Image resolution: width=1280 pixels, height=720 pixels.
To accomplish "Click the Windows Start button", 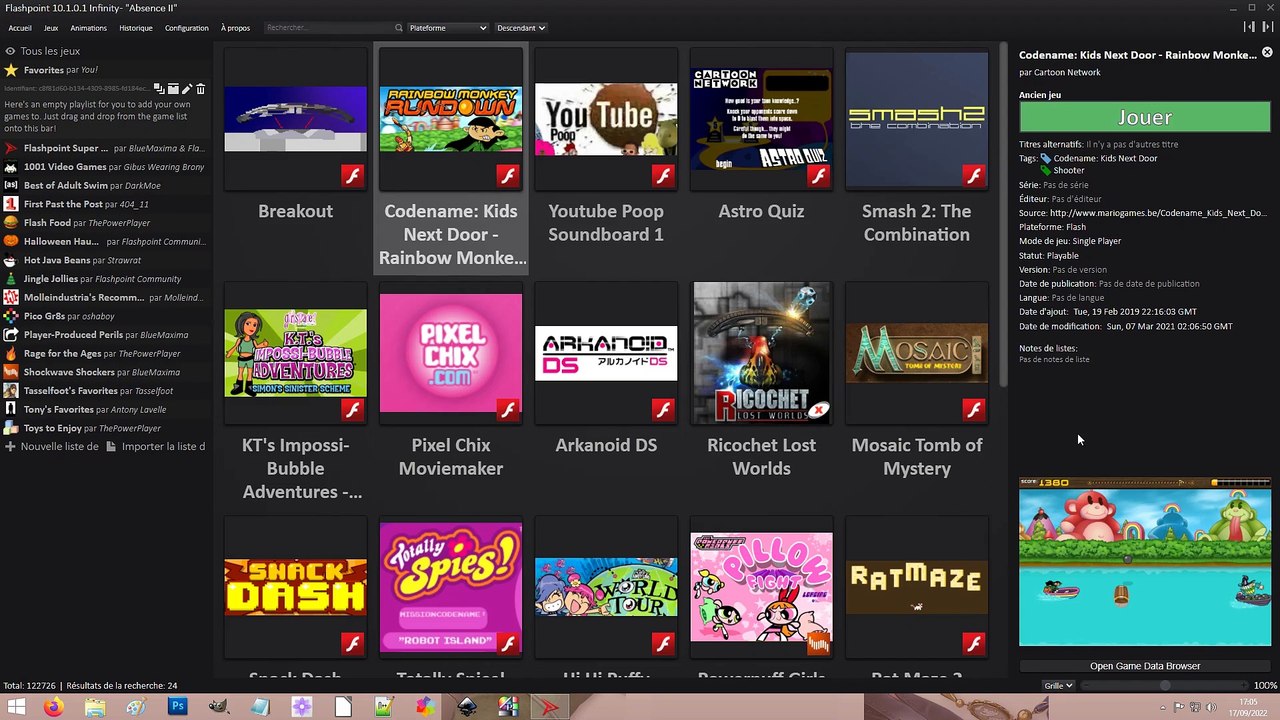I will [16, 707].
